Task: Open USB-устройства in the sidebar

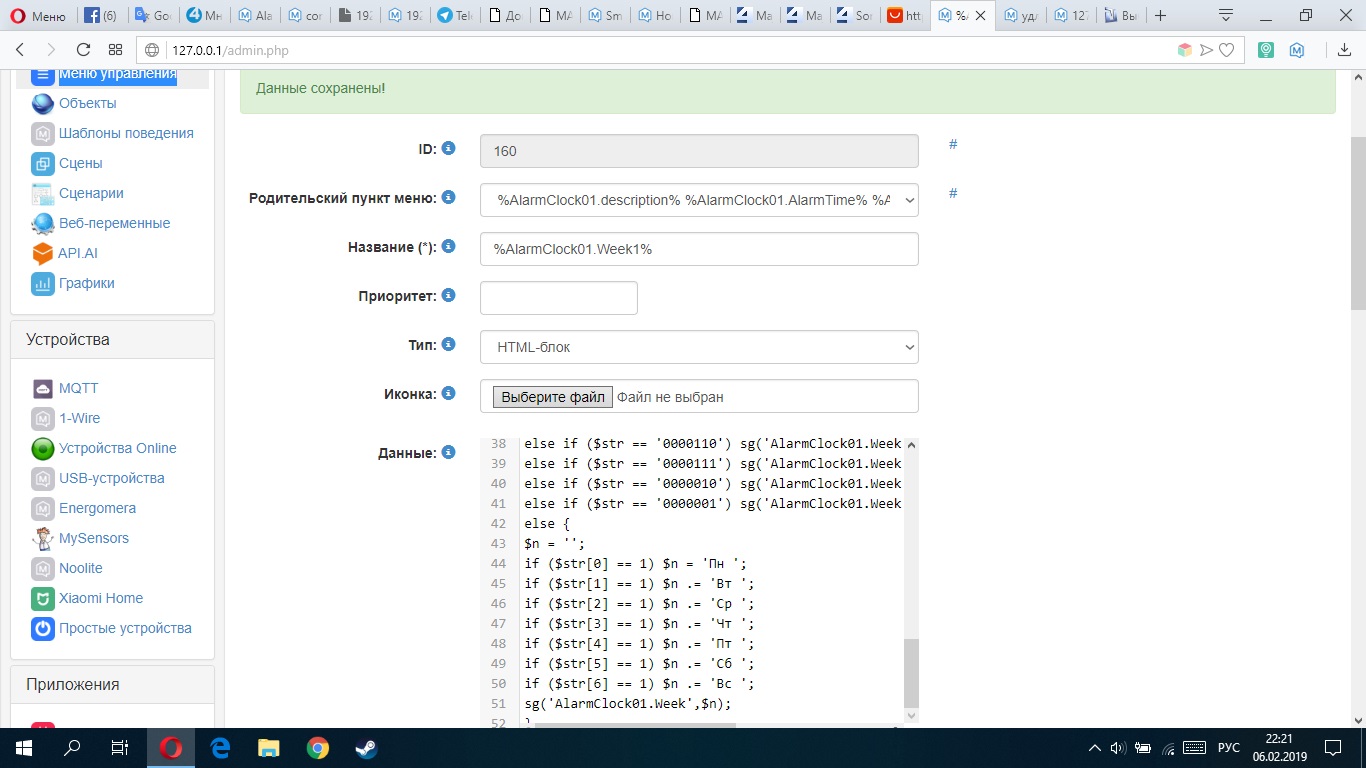Action: pos(111,478)
